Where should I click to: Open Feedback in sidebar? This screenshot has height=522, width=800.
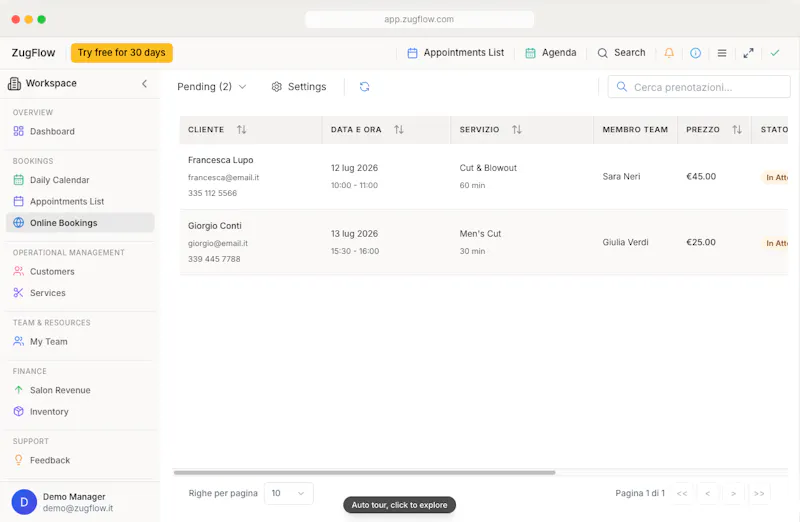pyautogui.click(x=80, y=460)
